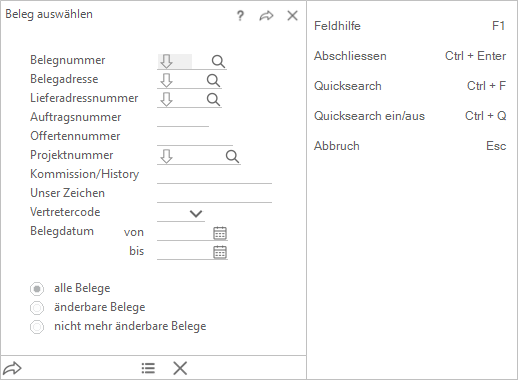The image size is (518, 380).
Task: Open calendar picker for Belegdatum bis
Action: [220, 252]
